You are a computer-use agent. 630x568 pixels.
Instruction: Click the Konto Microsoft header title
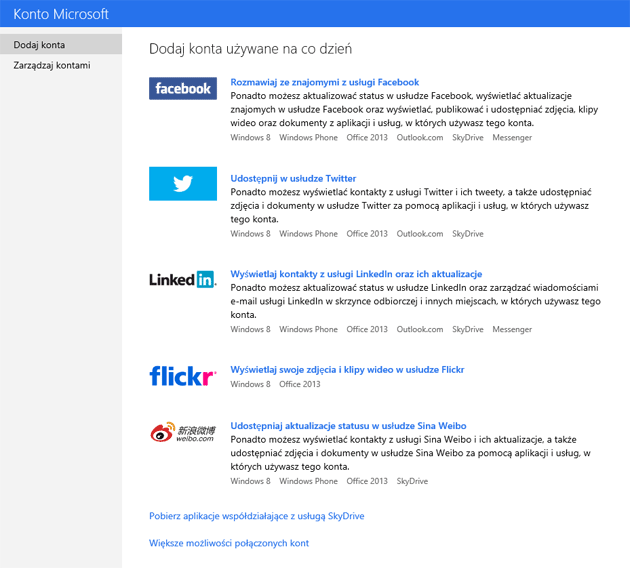61,14
